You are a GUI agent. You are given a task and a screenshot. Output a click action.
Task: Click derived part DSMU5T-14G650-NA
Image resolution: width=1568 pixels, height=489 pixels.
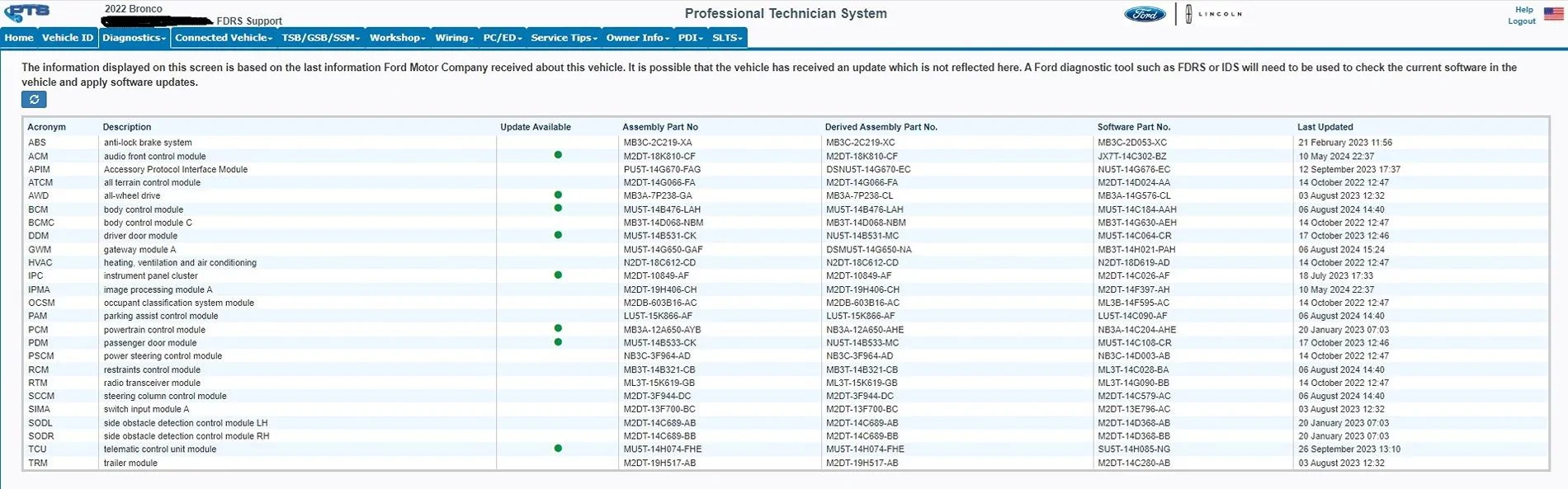coord(869,249)
